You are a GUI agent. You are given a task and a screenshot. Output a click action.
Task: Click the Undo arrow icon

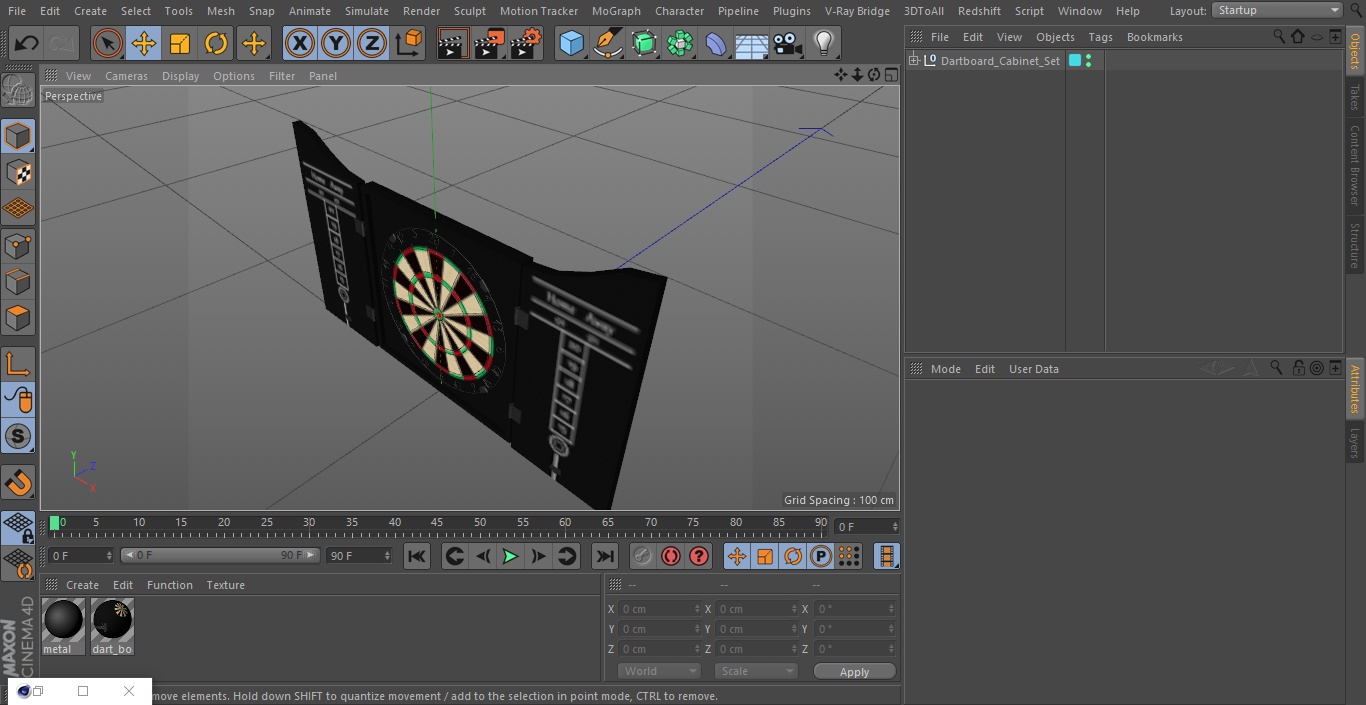(x=27, y=43)
